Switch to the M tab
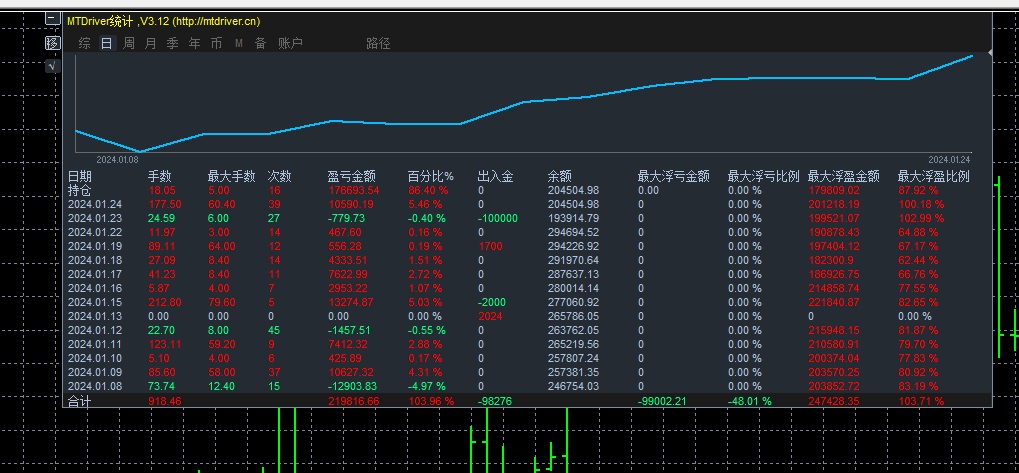 [x=239, y=44]
